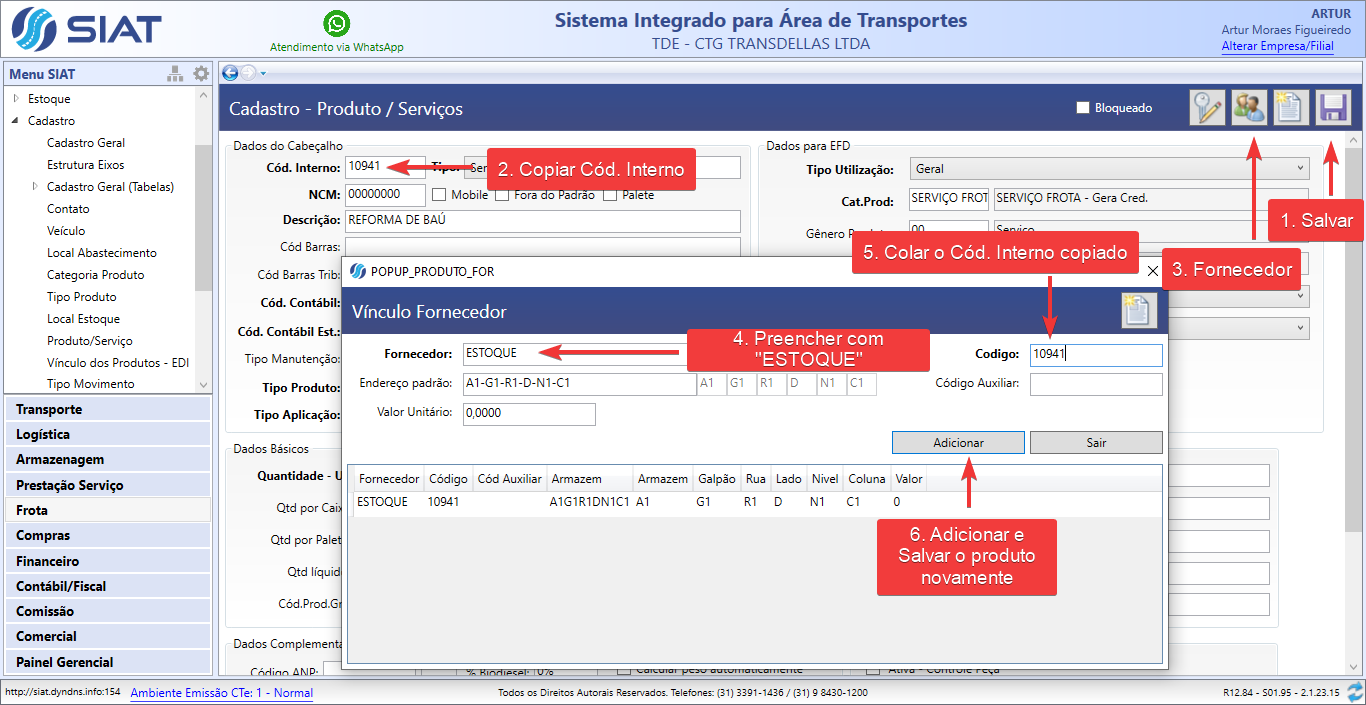Open the Tipo Utilização dropdown
Viewport: 1366px width, 705px height.
(1108, 169)
